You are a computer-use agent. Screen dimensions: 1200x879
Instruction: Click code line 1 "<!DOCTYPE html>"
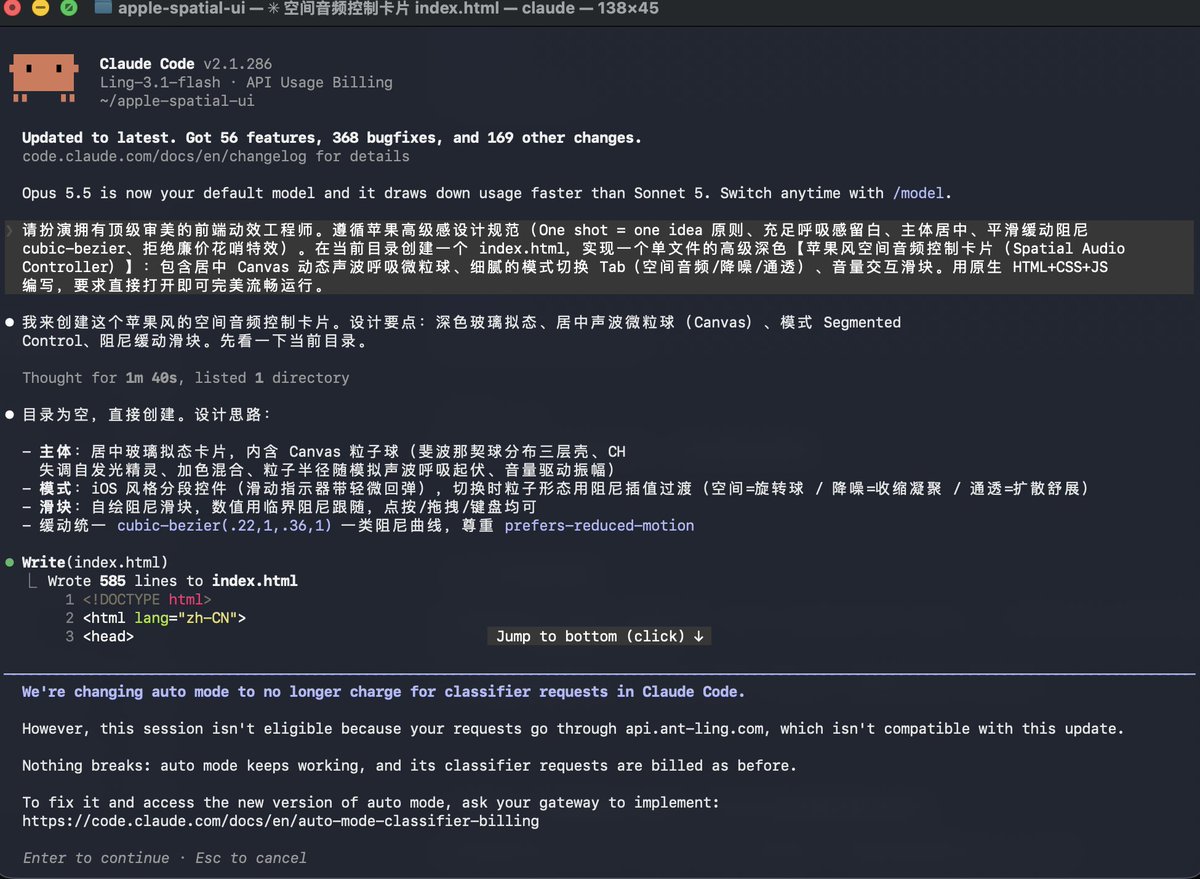click(147, 599)
